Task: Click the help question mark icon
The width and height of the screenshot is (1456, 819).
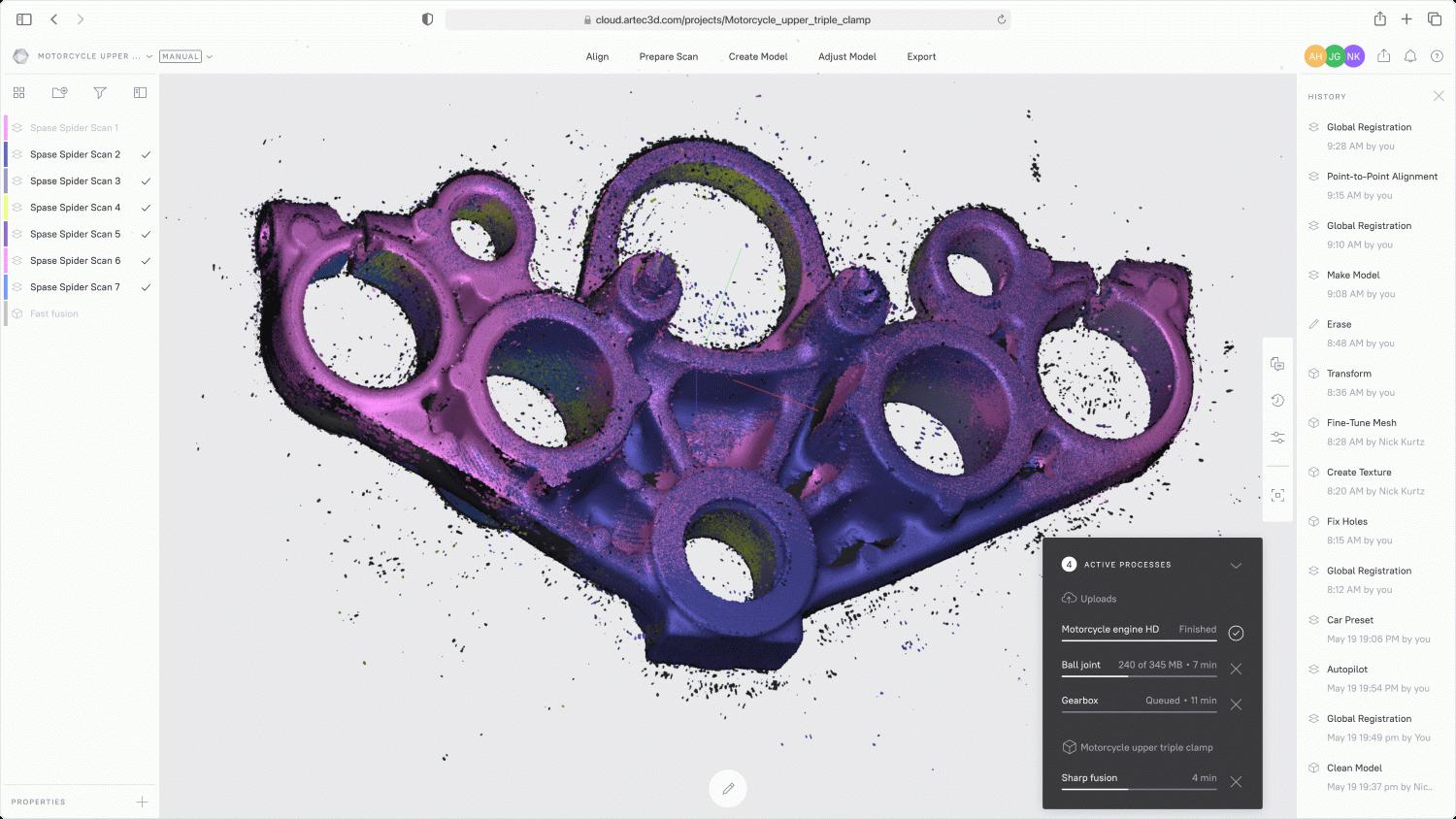Action: [1437, 56]
